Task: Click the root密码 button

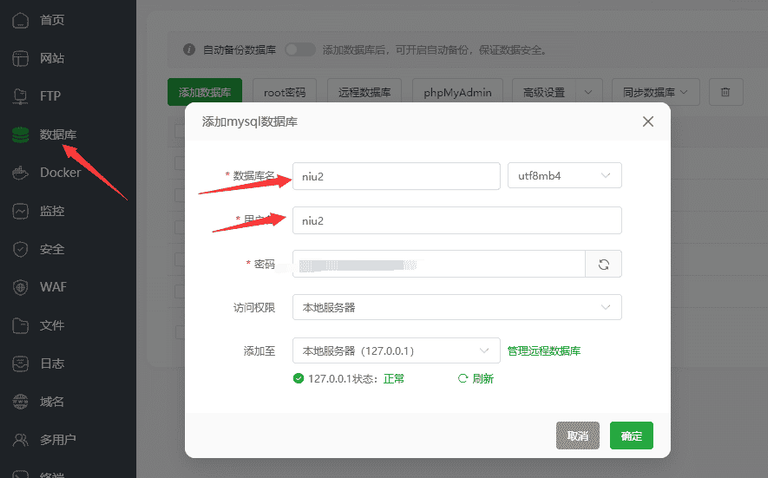Action: point(285,92)
